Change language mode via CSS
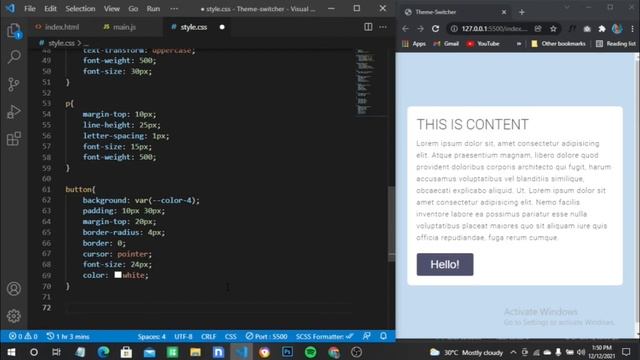Screen dimensions: 640x360 [x=231, y=336]
